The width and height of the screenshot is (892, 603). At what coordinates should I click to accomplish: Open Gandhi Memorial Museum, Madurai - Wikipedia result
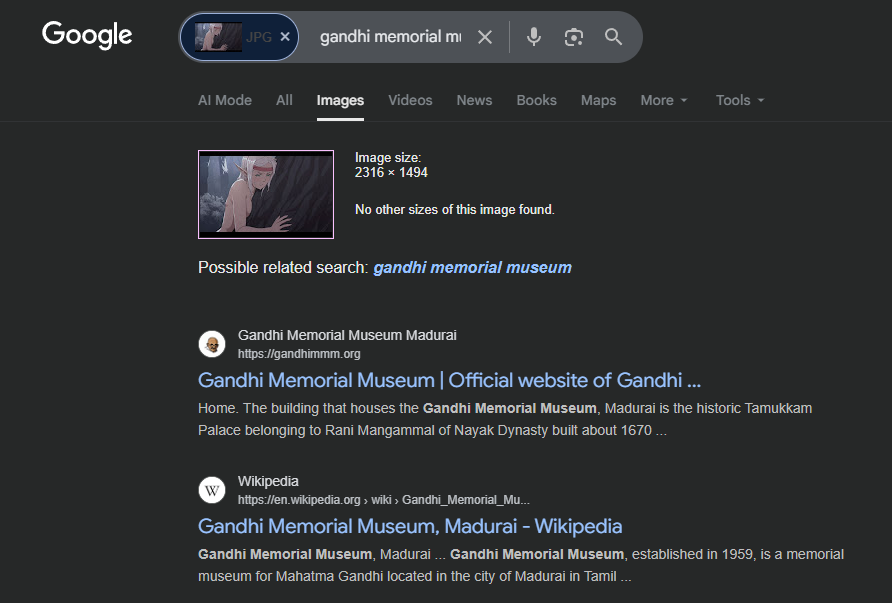click(x=410, y=526)
